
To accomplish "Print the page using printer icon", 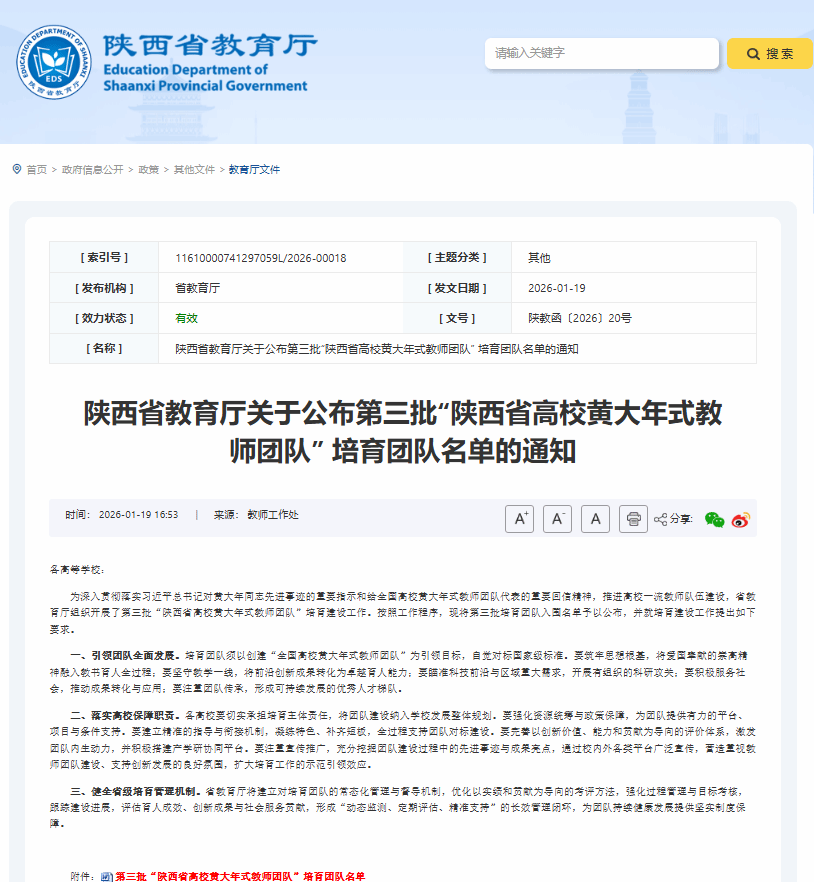I will (x=633, y=518).
